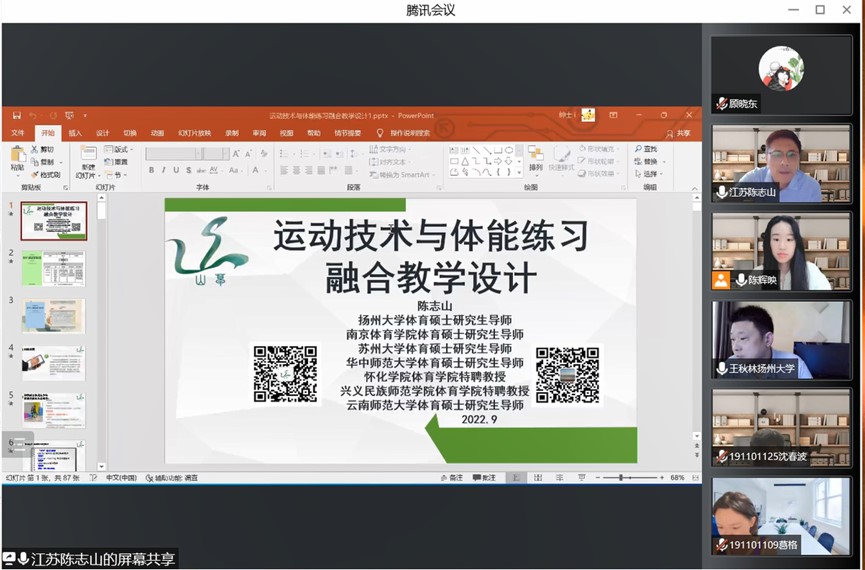
Task: Click the Paste icon in the ribbon
Action: pyautogui.click(x=17, y=155)
